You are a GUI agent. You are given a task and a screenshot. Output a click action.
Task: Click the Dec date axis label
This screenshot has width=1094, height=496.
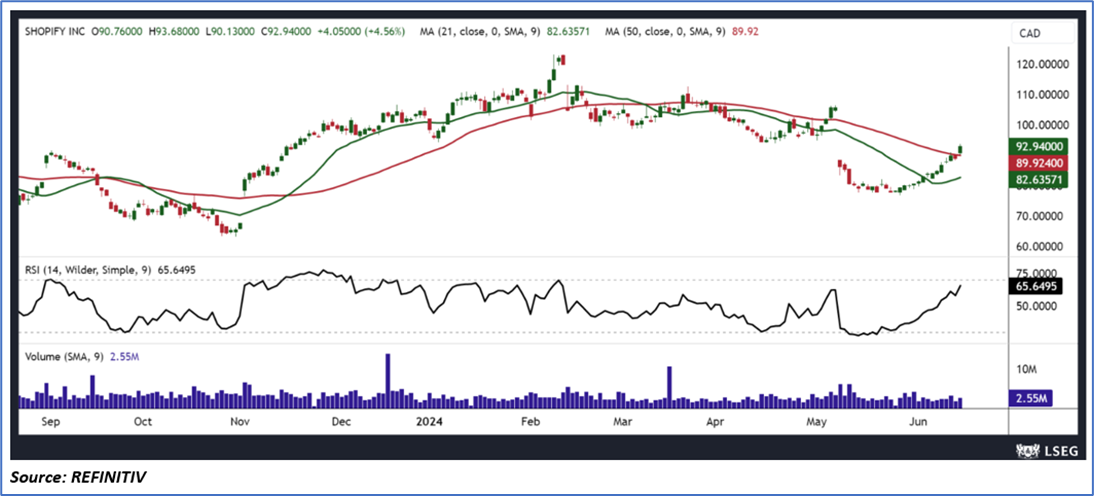click(x=341, y=422)
